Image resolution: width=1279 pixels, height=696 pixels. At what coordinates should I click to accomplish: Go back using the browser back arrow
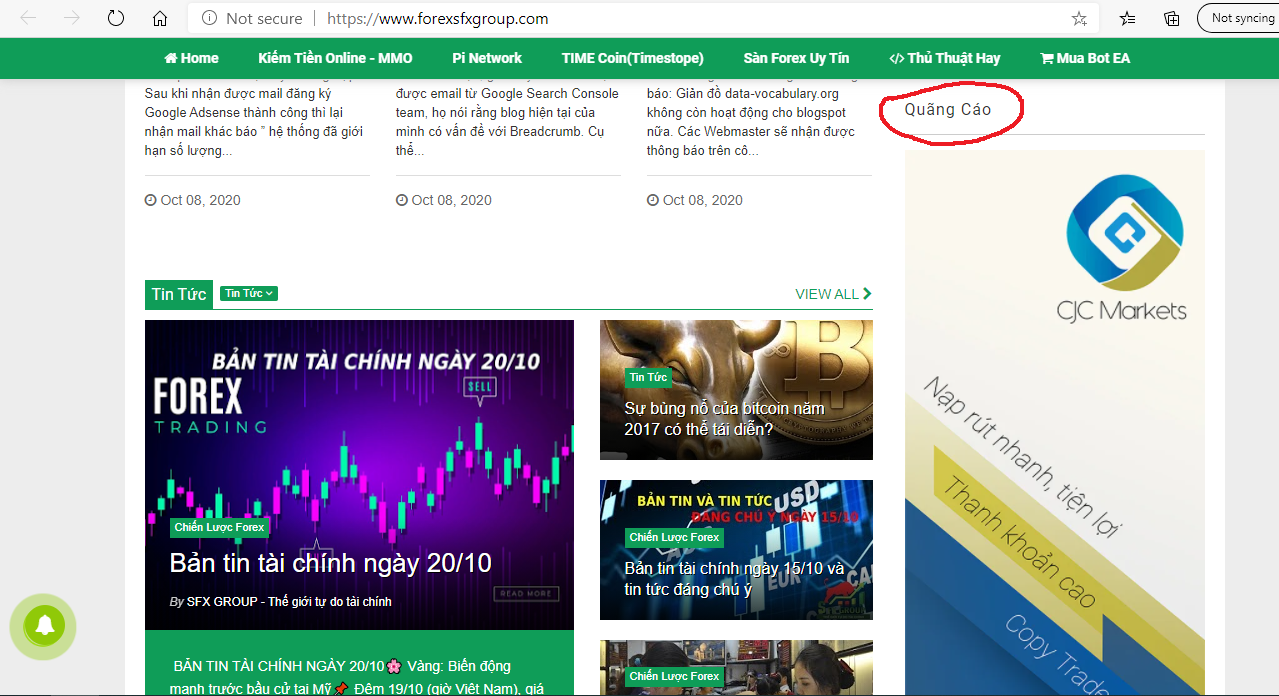coord(29,18)
